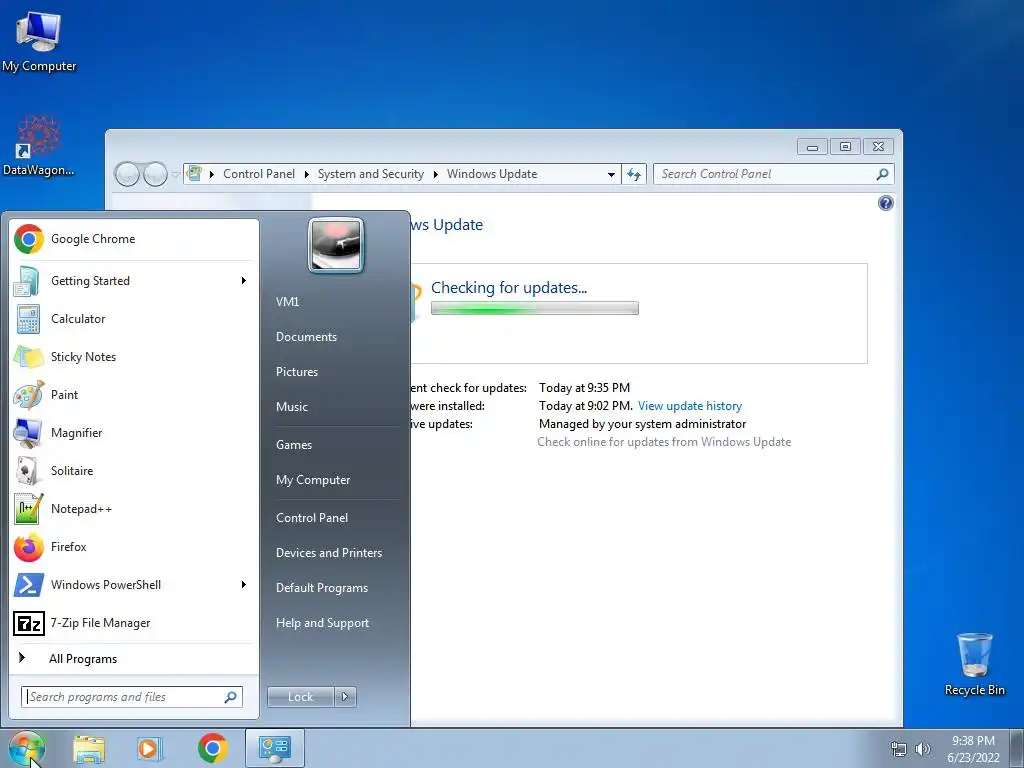Click the Checking for updates progress bar
The height and width of the screenshot is (768, 1024).
click(x=534, y=308)
